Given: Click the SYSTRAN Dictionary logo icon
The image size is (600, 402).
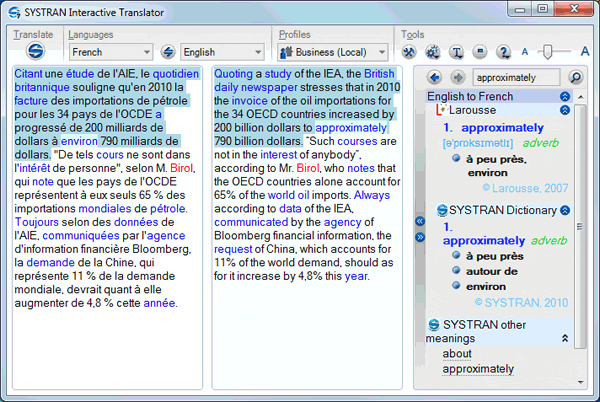Looking at the screenshot, I should tap(442, 210).
